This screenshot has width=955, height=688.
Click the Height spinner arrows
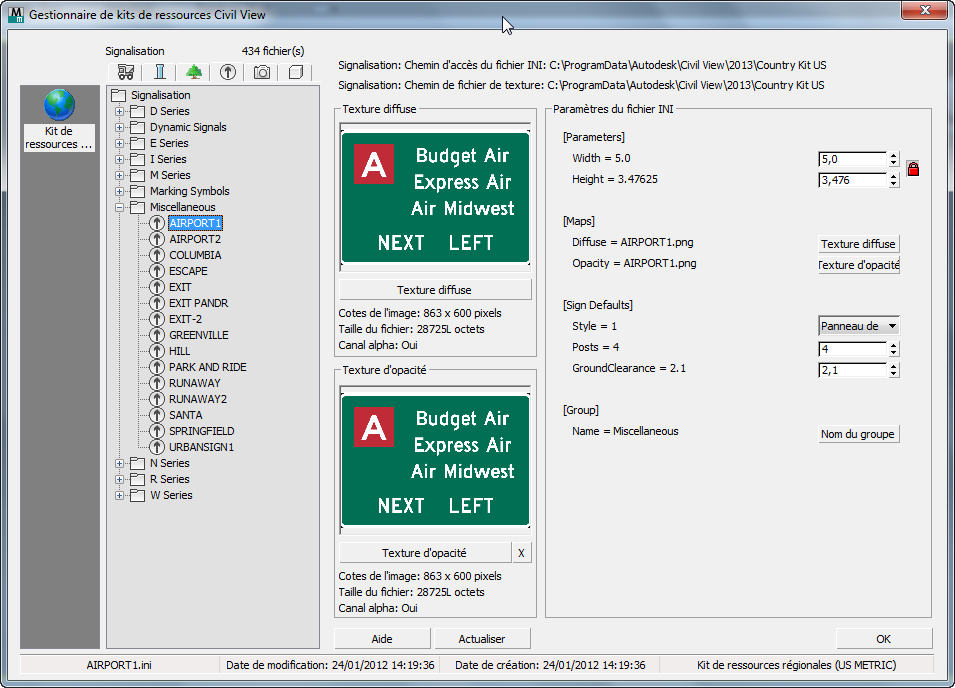tap(893, 180)
